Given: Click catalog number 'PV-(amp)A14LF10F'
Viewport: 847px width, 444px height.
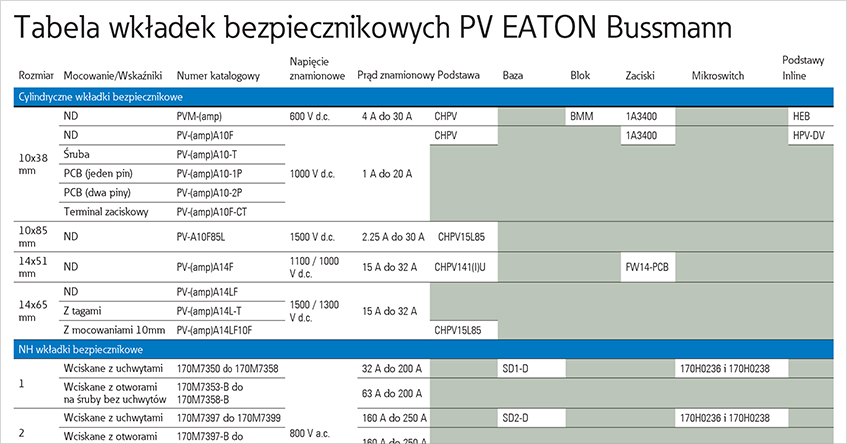Looking at the screenshot, I should tap(214, 331).
